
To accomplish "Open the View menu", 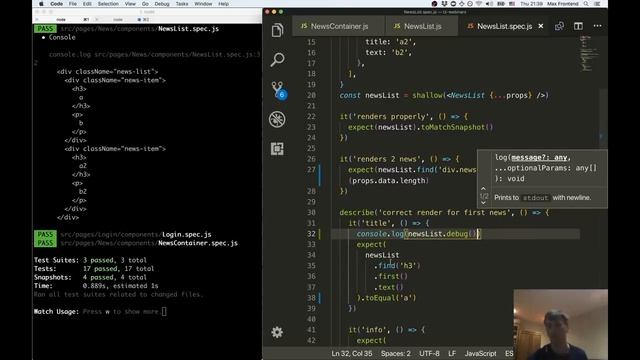I will pos(130,4).
